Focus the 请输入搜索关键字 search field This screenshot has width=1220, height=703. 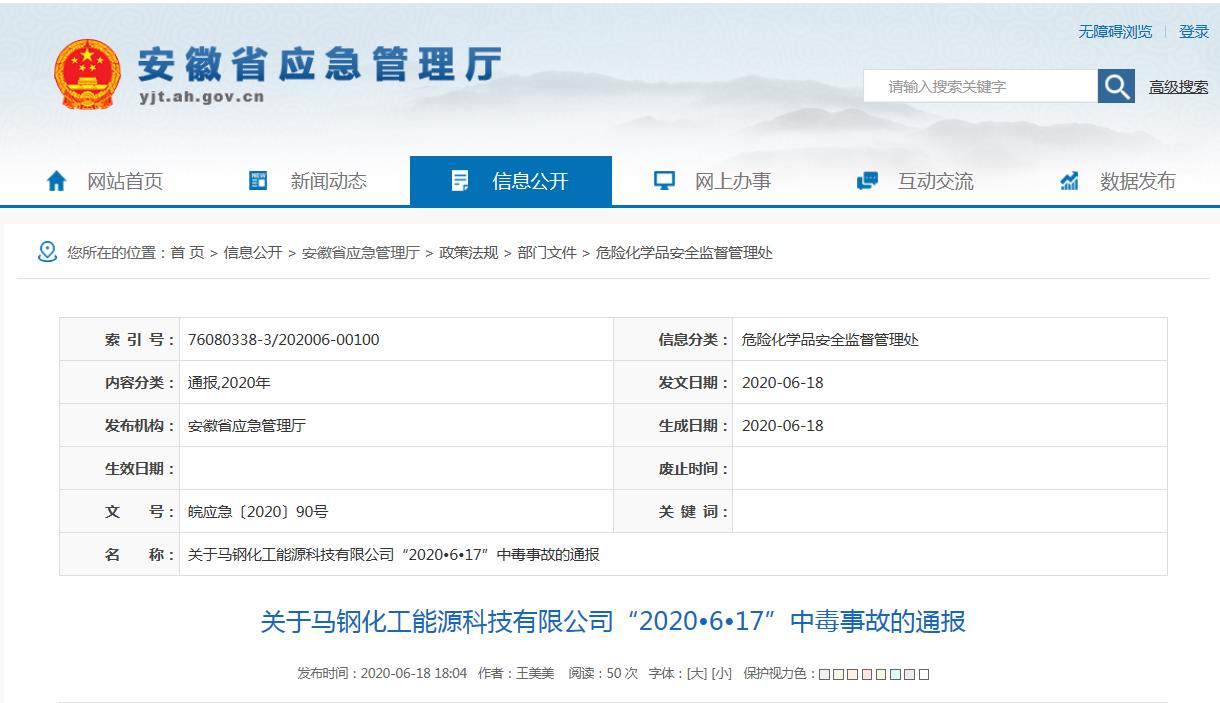(980, 86)
